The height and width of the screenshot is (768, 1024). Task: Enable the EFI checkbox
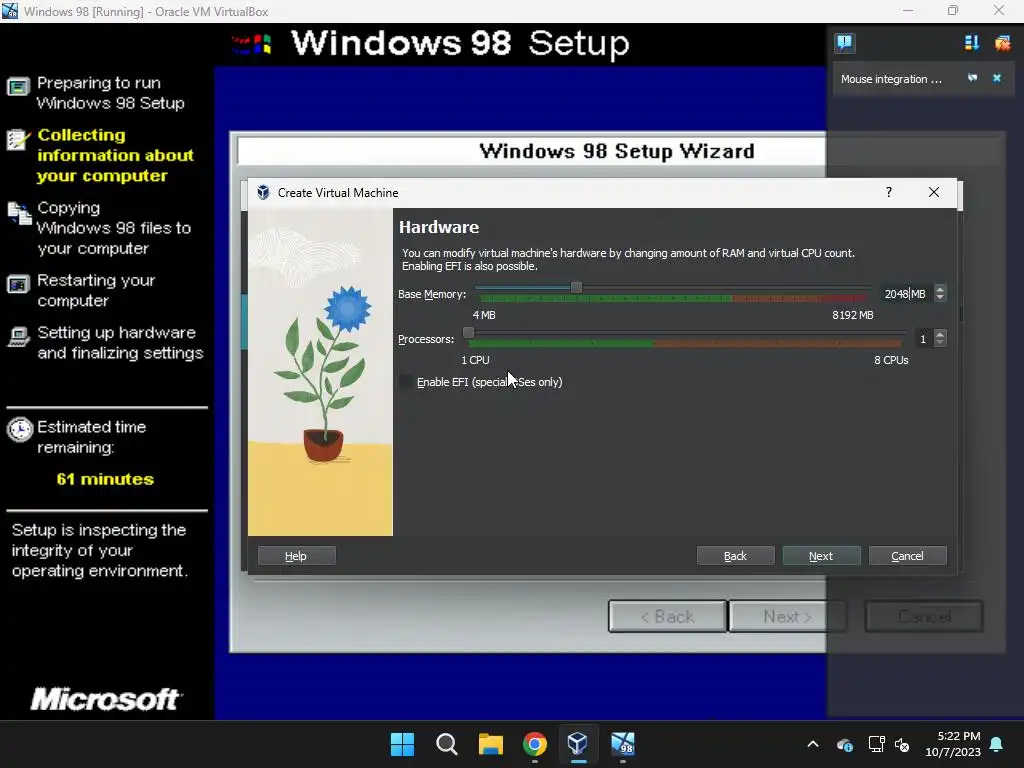(x=406, y=382)
